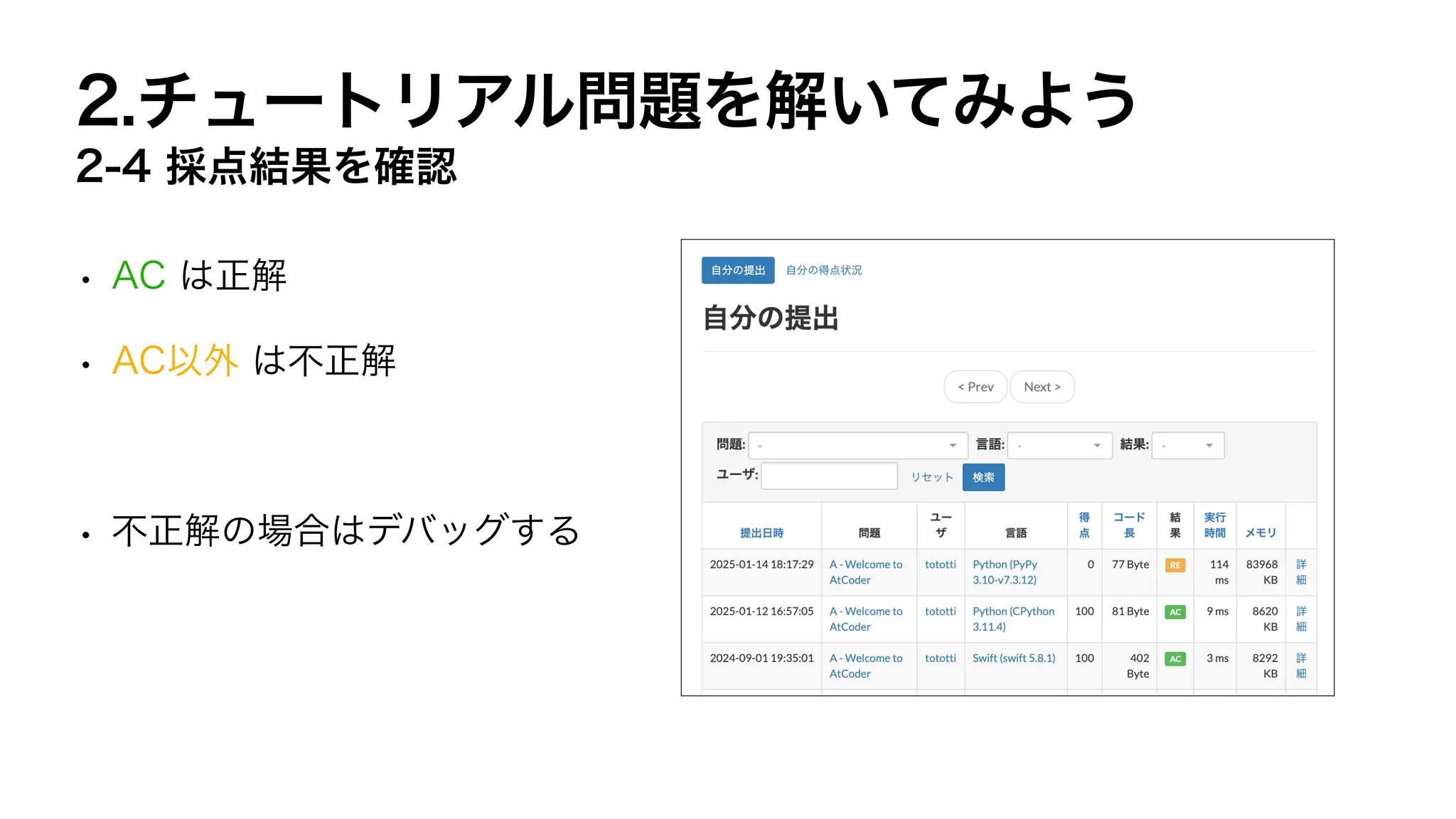Click timestamp 2025-01-14 18:17:29
This screenshot has height=819, width=1456.
point(761,564)
